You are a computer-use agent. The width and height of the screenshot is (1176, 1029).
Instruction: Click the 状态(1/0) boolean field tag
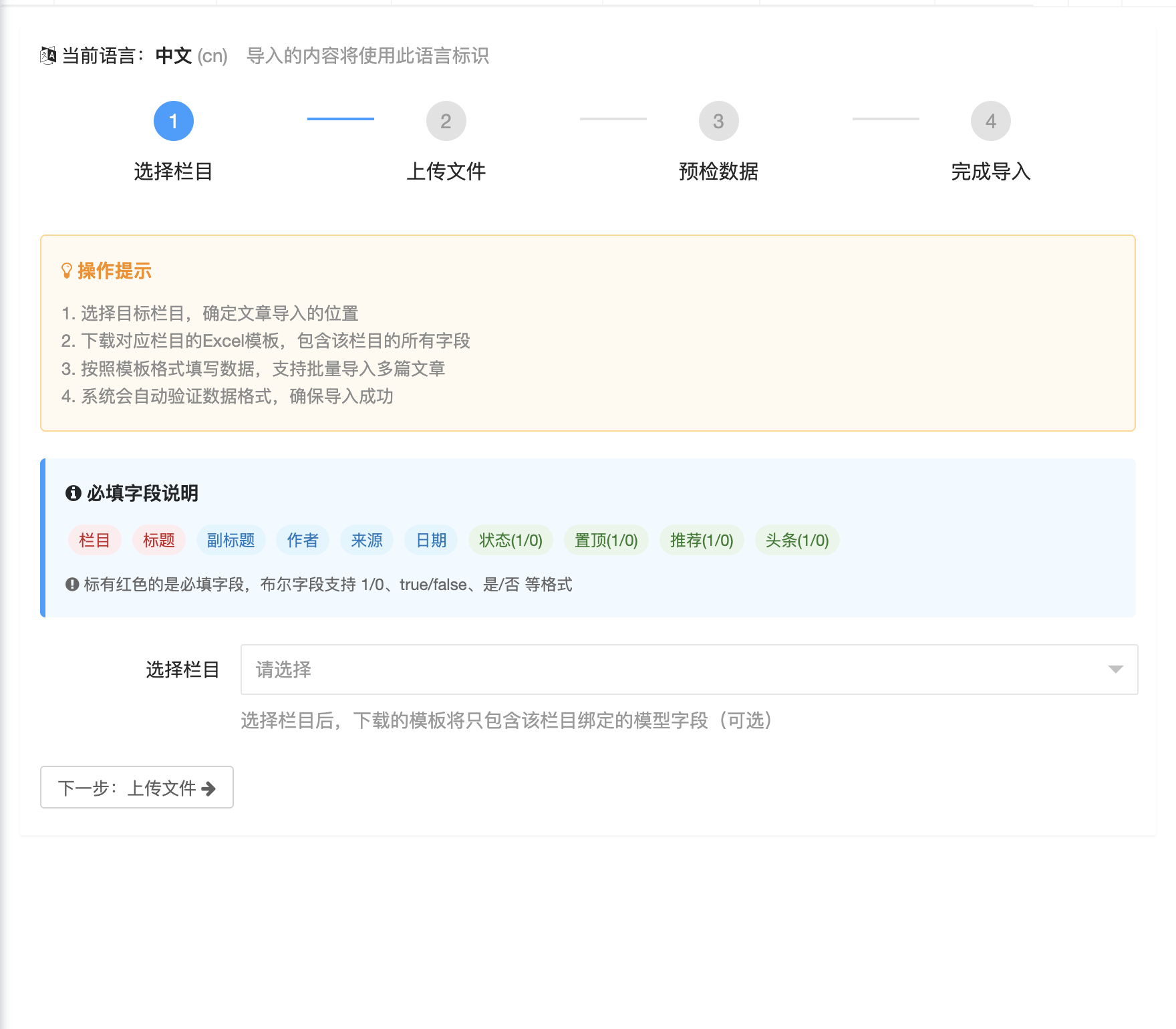click(x=510, y=541)
